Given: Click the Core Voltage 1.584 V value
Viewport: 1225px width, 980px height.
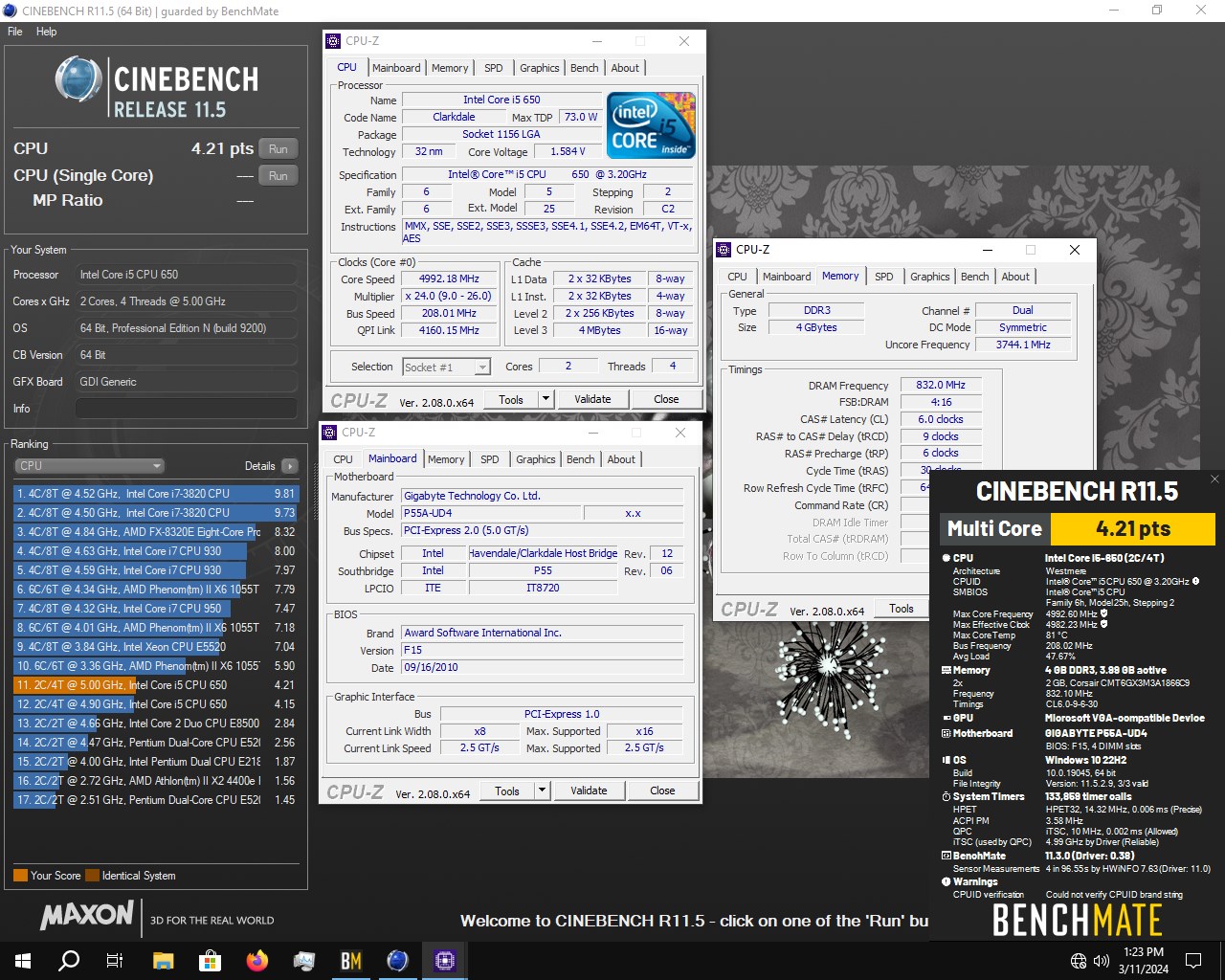Looking at the screenshot, I should (x=568, y=151).
